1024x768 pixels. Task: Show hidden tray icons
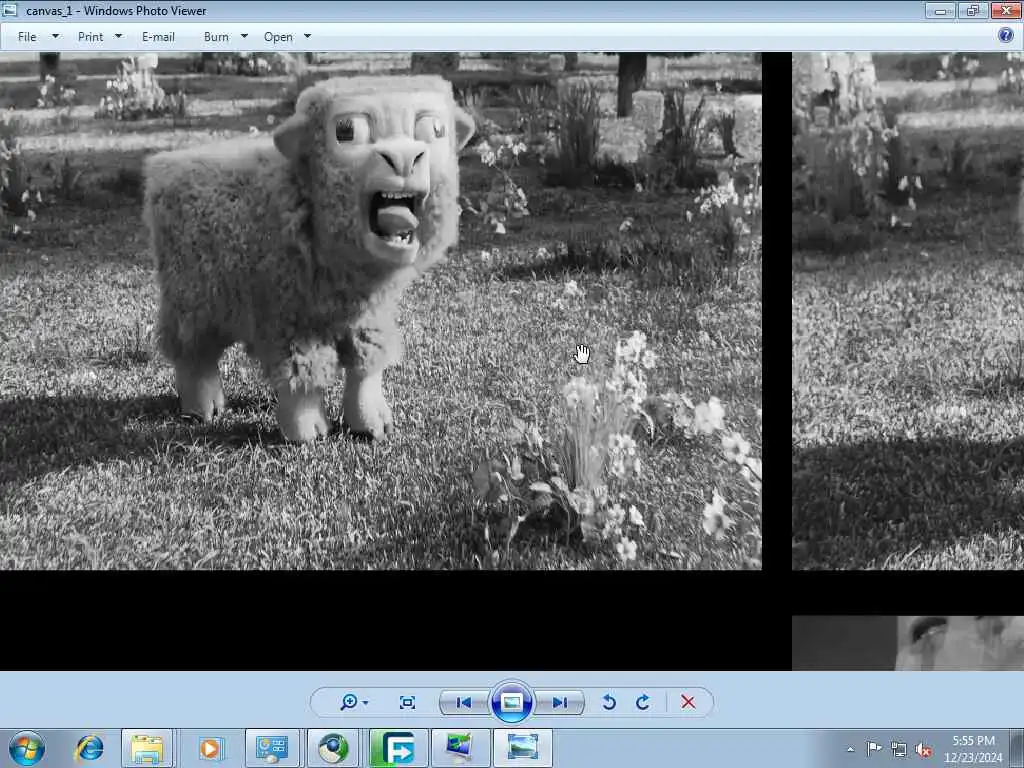coord(850,749)
